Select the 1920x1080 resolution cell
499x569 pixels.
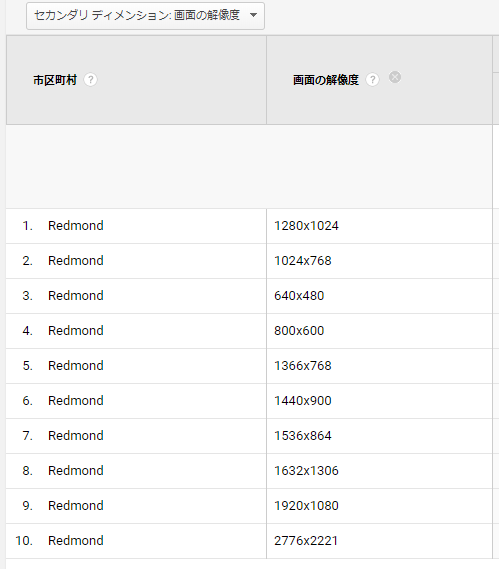click(x=379, y=505)
